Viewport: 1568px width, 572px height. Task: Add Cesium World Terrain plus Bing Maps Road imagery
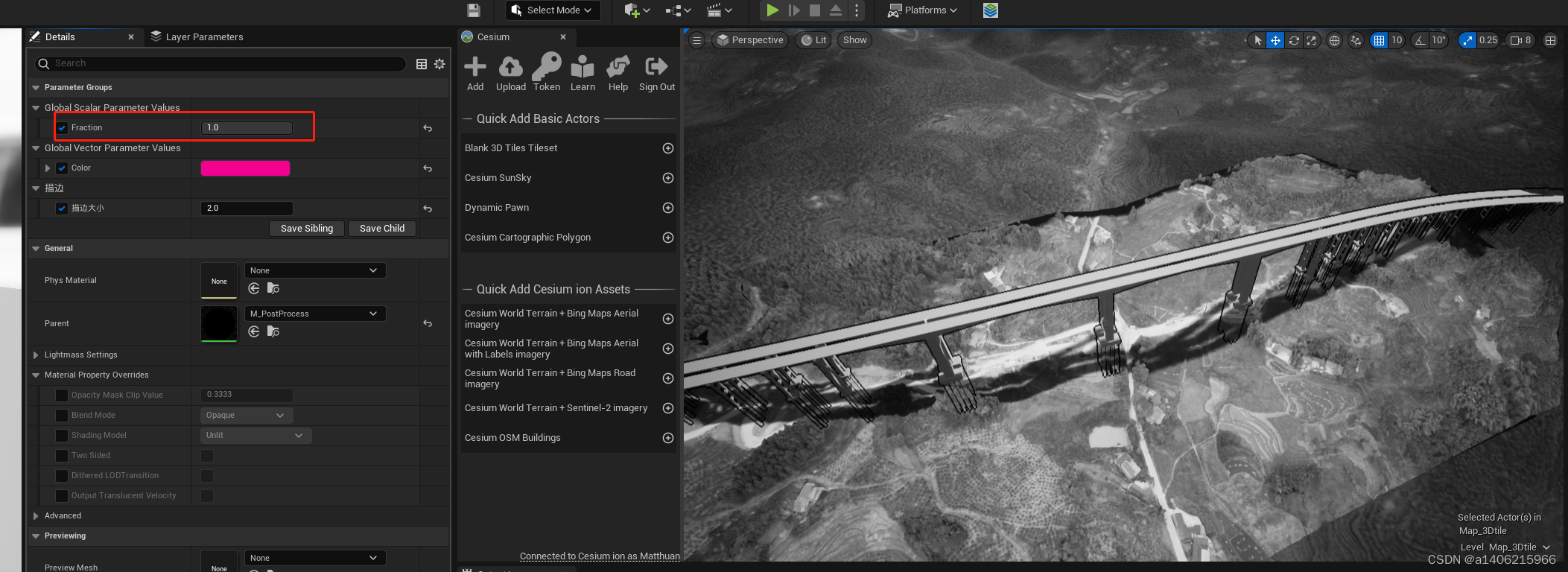click(x=668, y=378)
